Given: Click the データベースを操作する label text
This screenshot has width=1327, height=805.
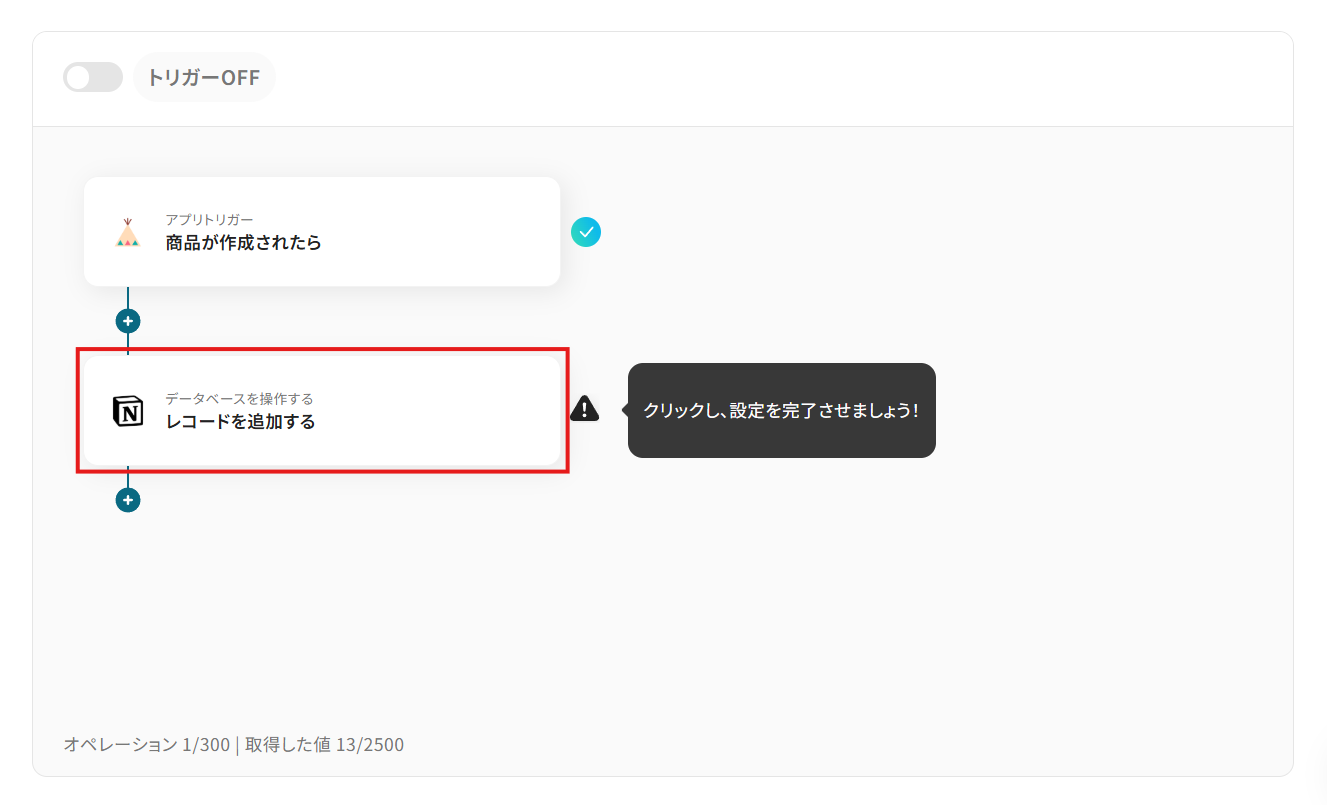Looking at the screenshot, I should pos(239,398).
